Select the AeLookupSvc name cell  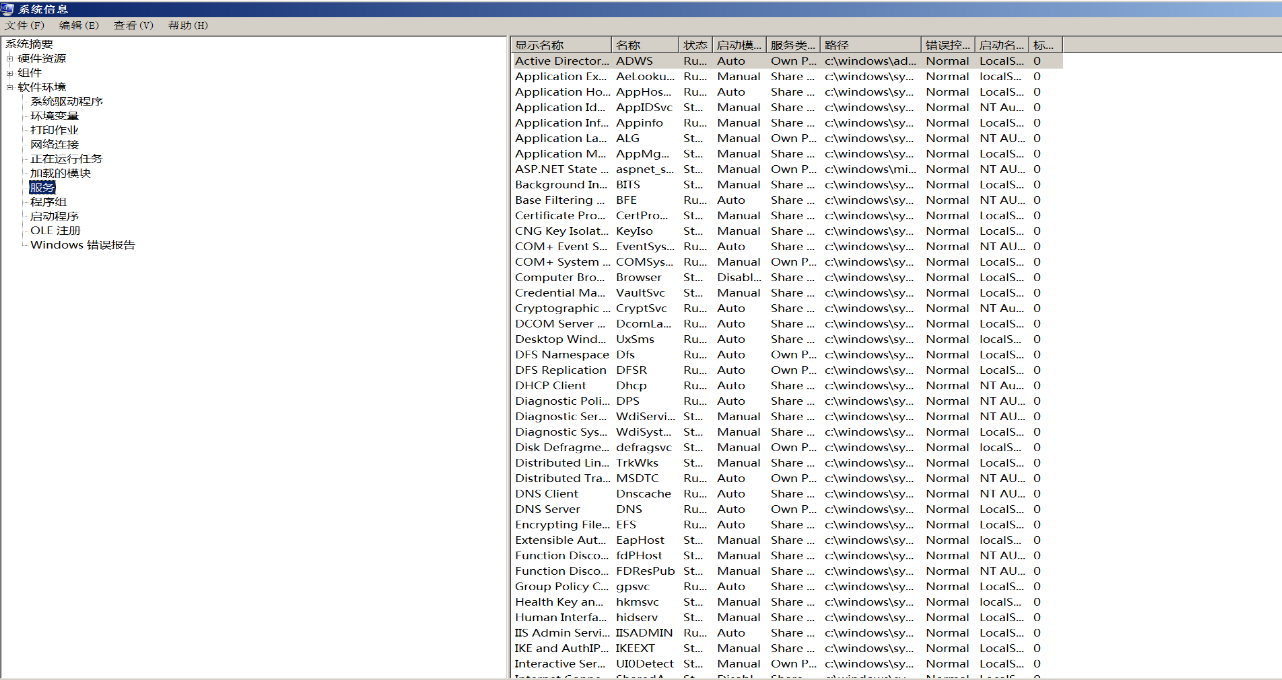click(645, 77)
